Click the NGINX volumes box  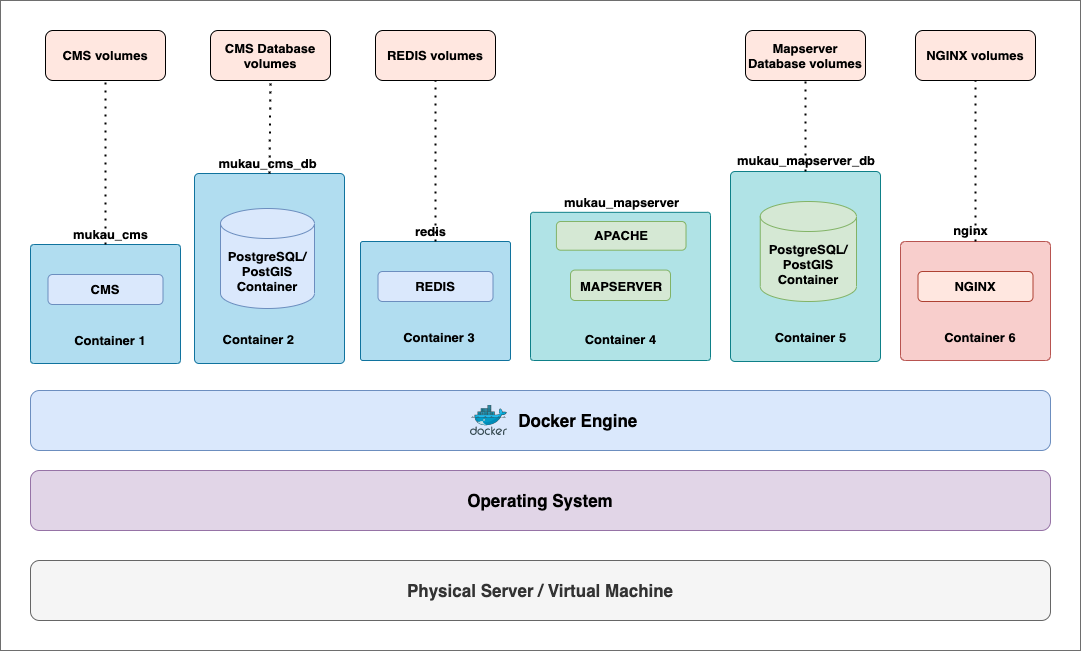point(975,56)
